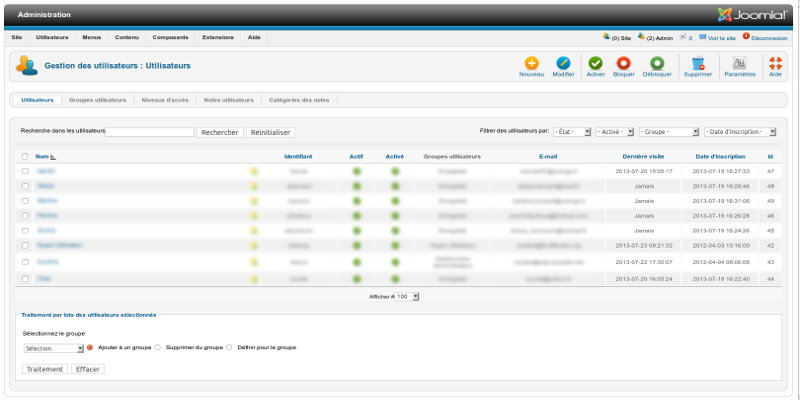Click the Supprimer trash icon

[x=697, y=63]
